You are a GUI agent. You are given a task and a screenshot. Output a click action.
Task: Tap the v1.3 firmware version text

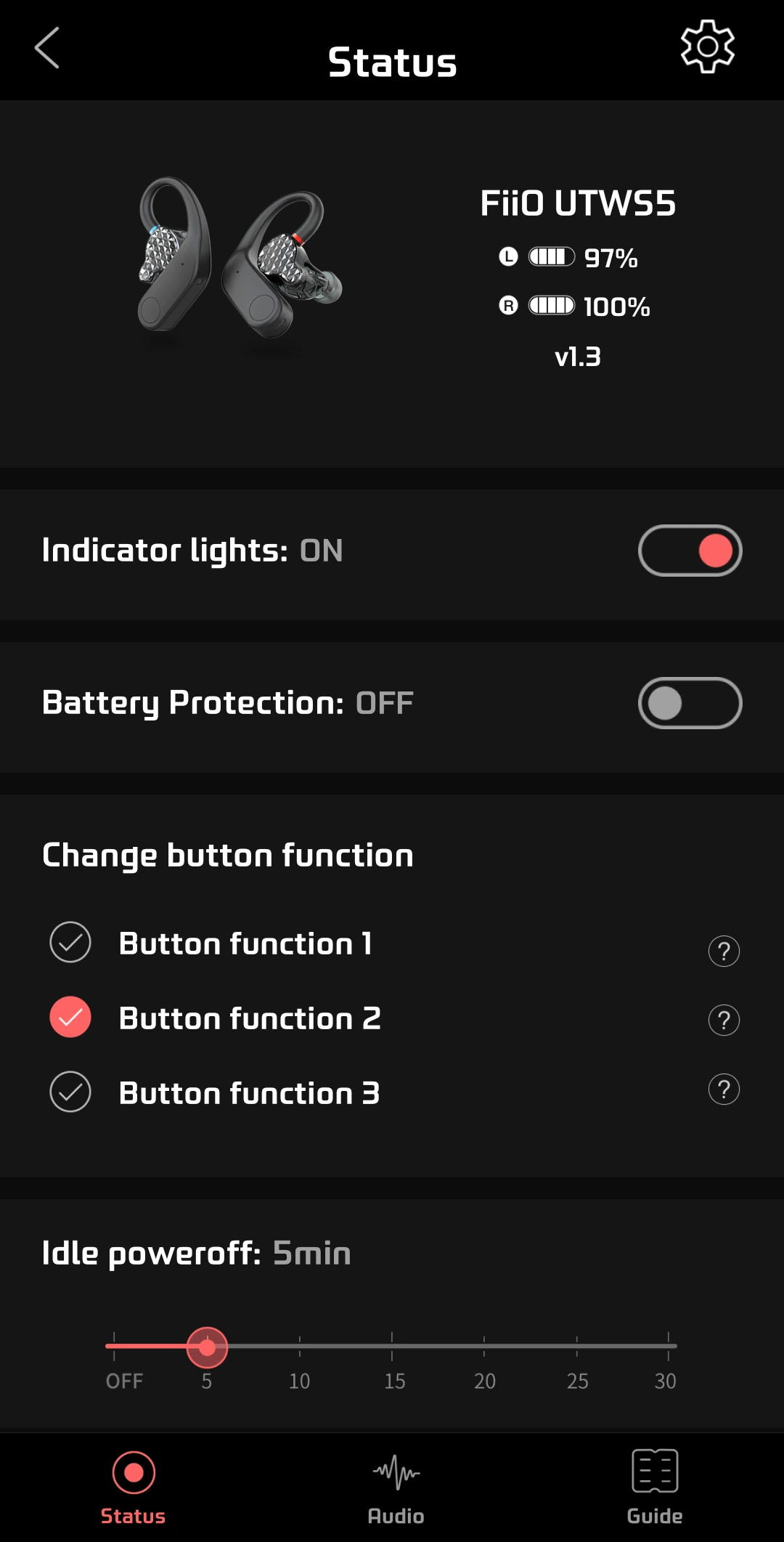coord(578,357)
